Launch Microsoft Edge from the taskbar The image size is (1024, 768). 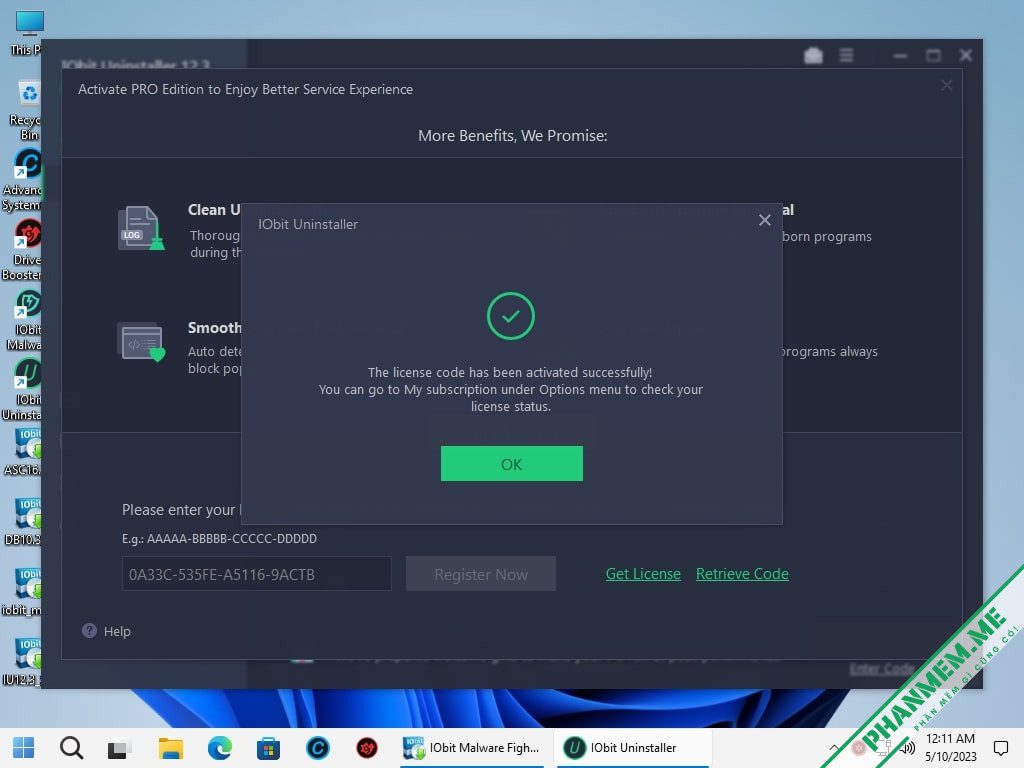click(x=219, y=748)
